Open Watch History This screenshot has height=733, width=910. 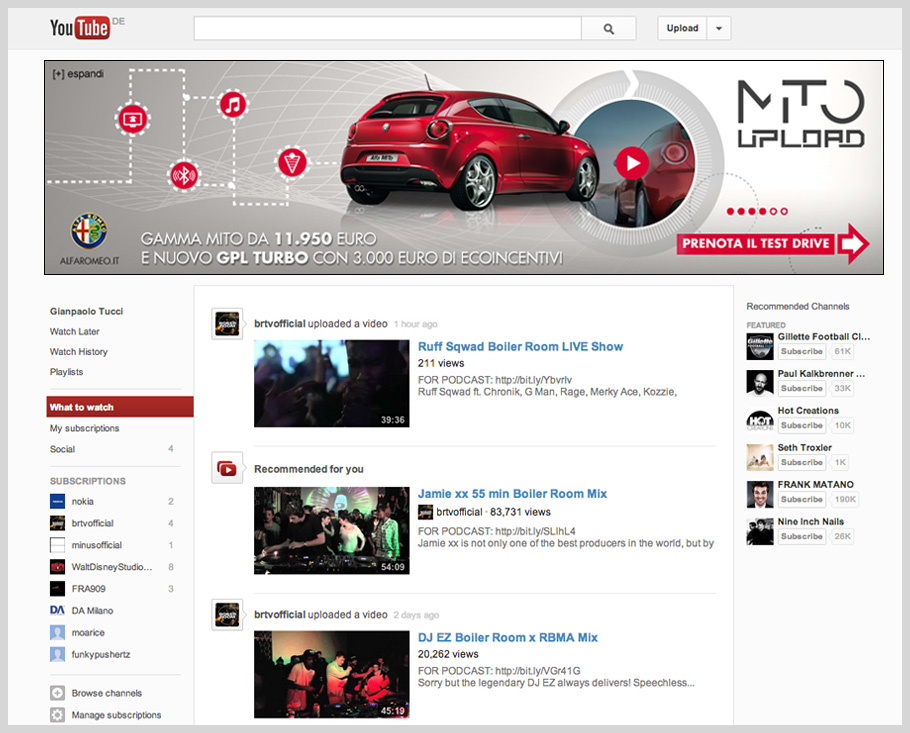pos(78,352)
